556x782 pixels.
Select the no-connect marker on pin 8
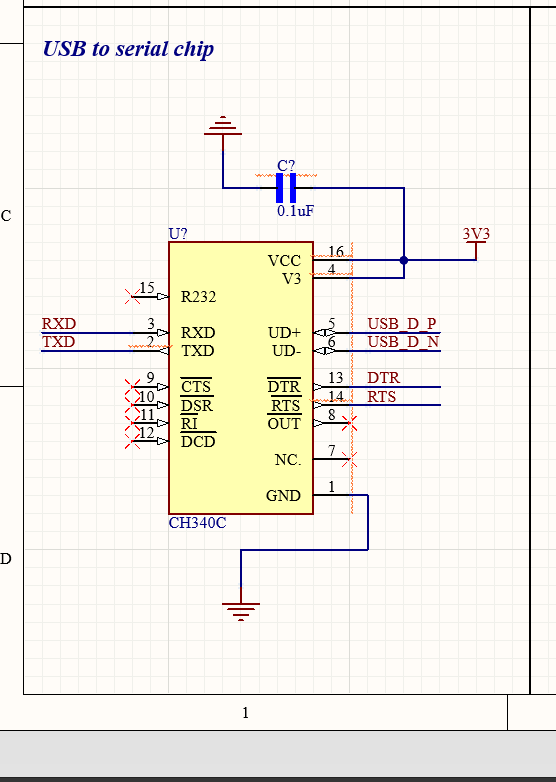350,423
